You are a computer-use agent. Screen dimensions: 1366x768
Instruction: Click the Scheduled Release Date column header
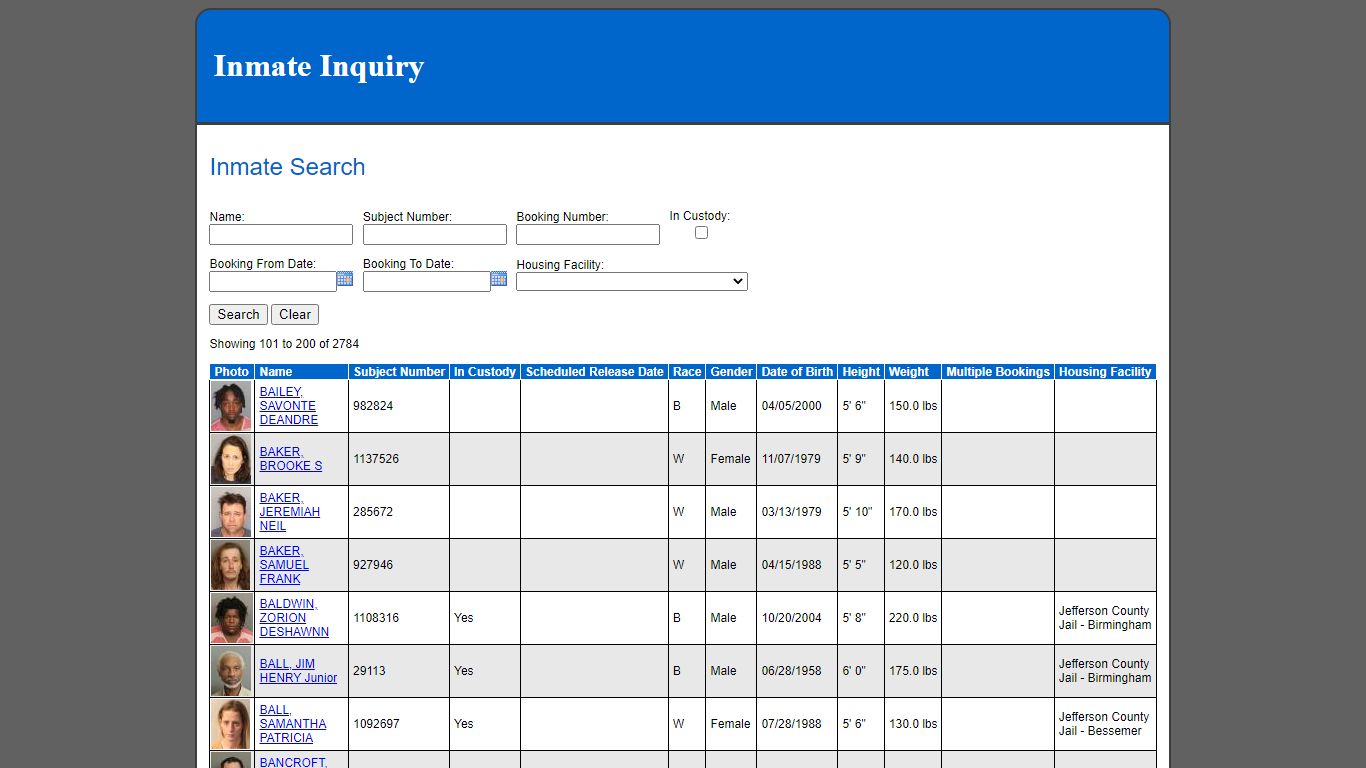pyautogui.click(x=595, y=372)
